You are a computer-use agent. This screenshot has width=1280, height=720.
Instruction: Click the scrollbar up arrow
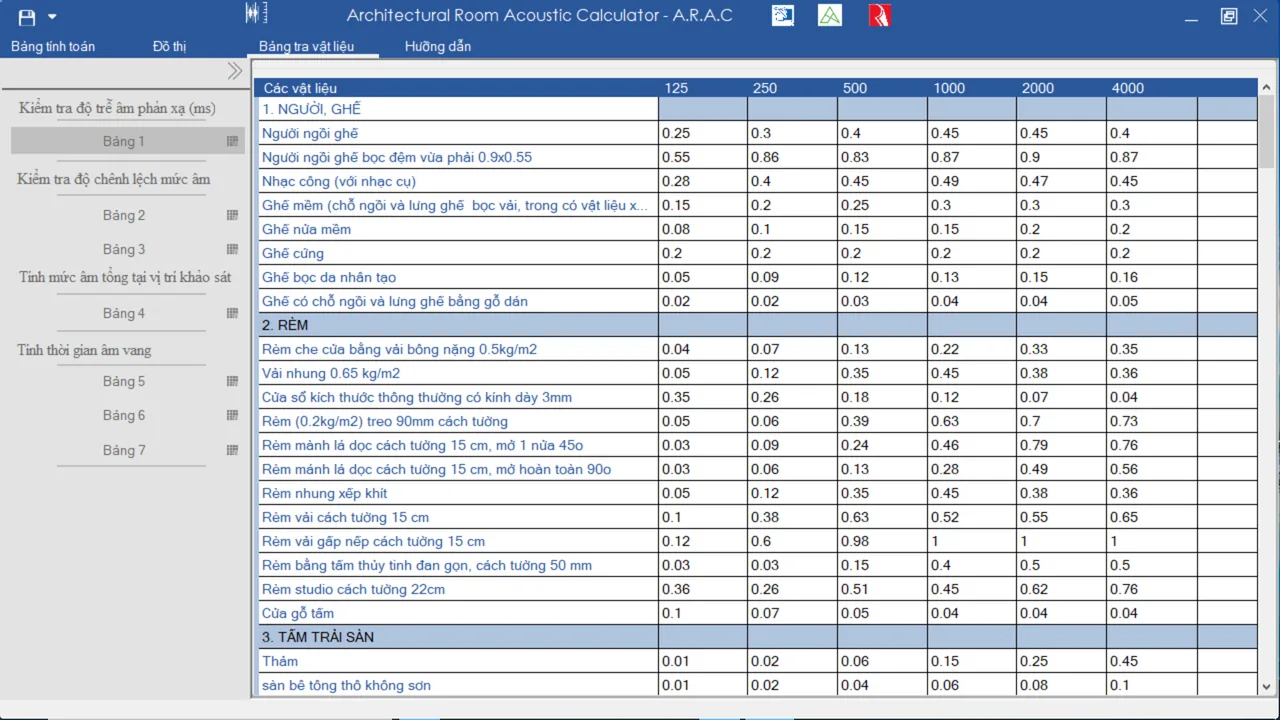pyautogui.click(x=1267, y=87)
